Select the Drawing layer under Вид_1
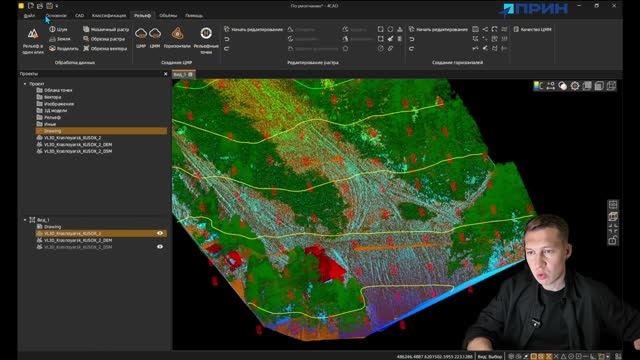640x360 pixels. 49,227
